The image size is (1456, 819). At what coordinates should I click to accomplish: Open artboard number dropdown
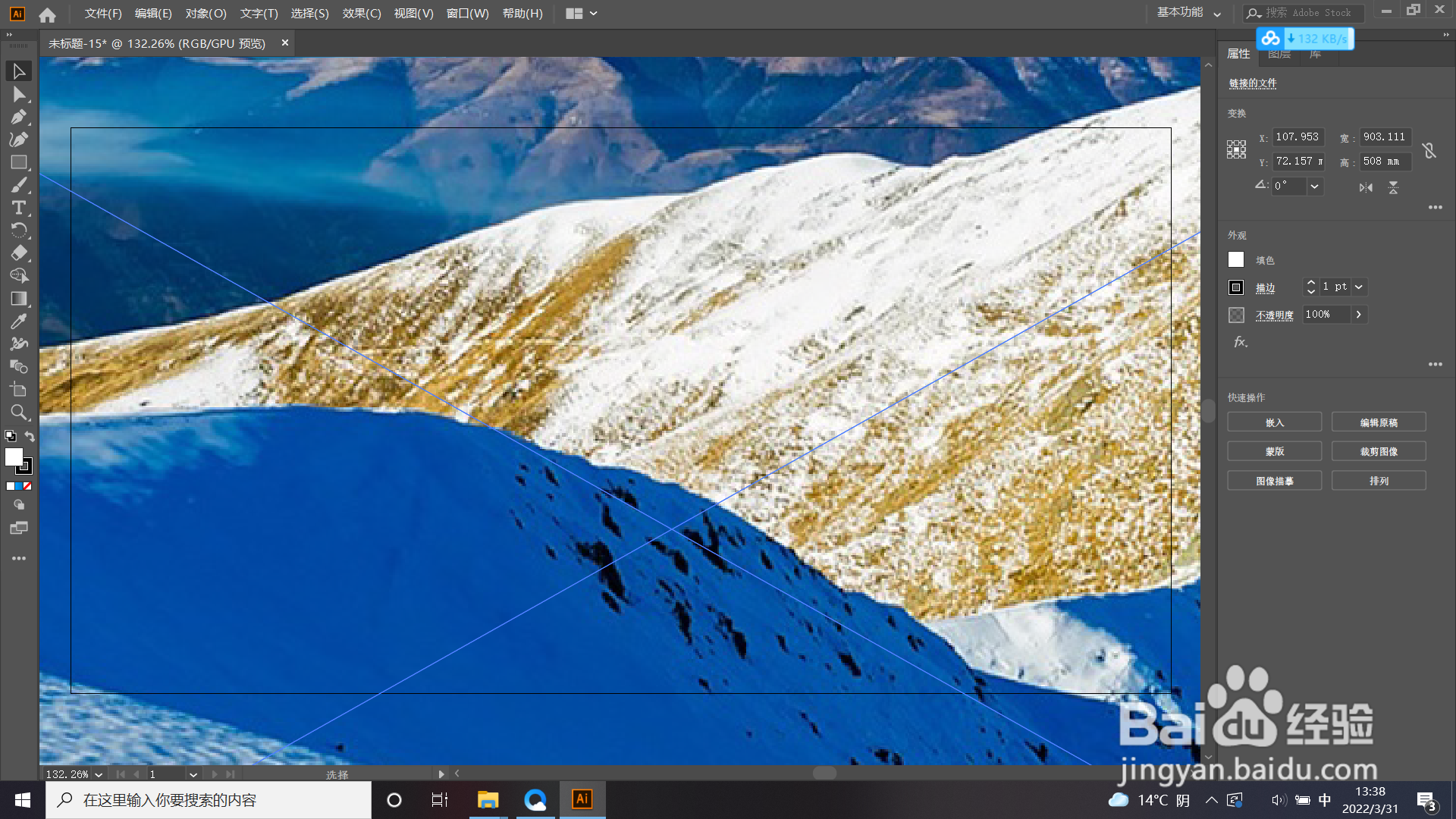point(193,774)
